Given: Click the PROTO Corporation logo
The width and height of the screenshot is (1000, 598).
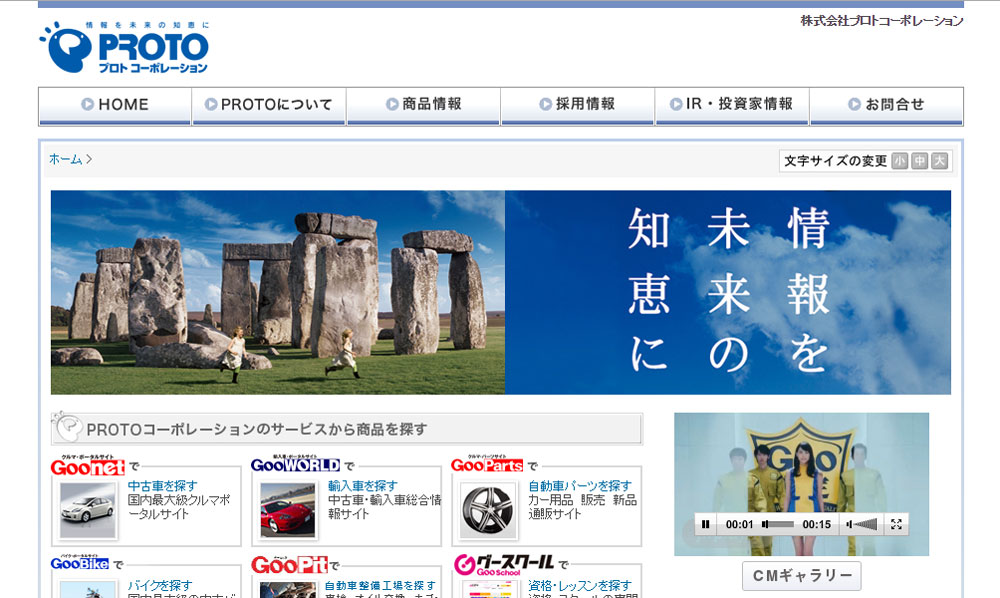Looking at the screenshot, I should coord(124,47).
